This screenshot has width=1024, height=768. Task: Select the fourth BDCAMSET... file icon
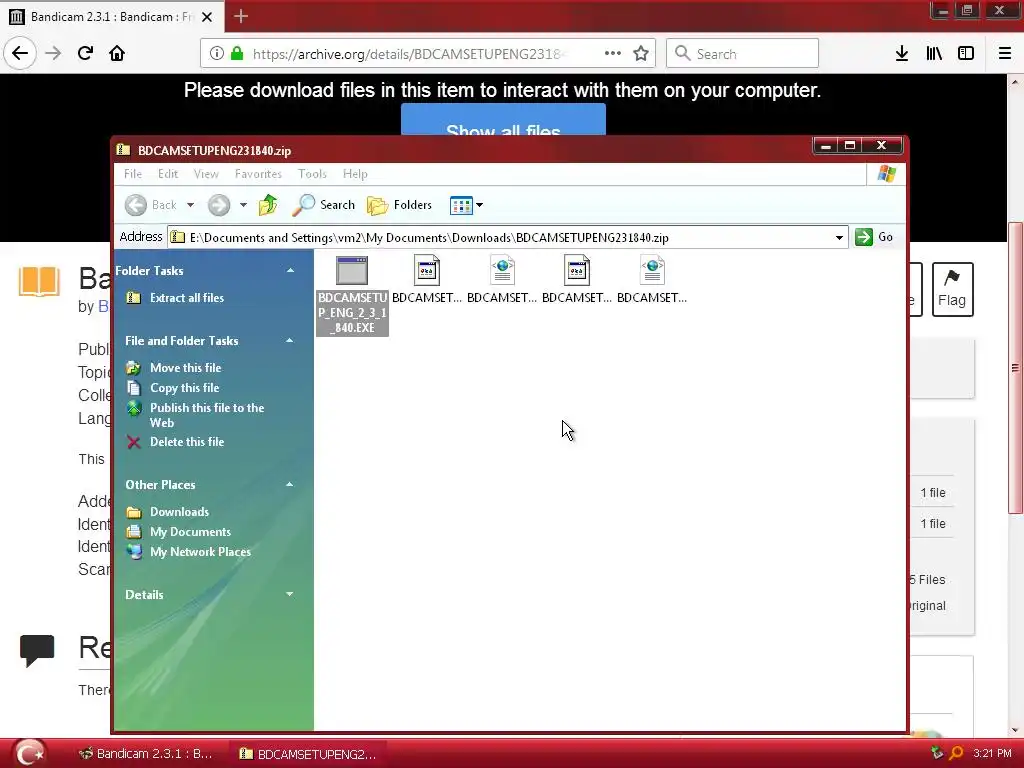[577, 270]
